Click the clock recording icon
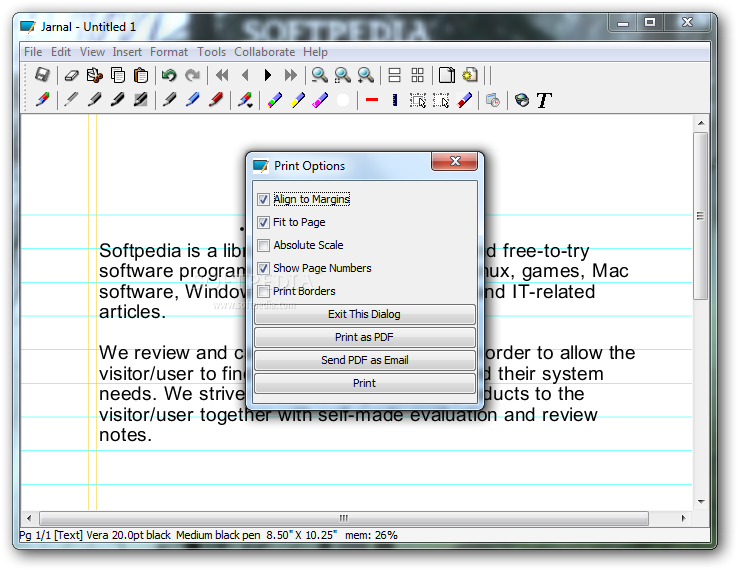 click(x=493, y=100)
